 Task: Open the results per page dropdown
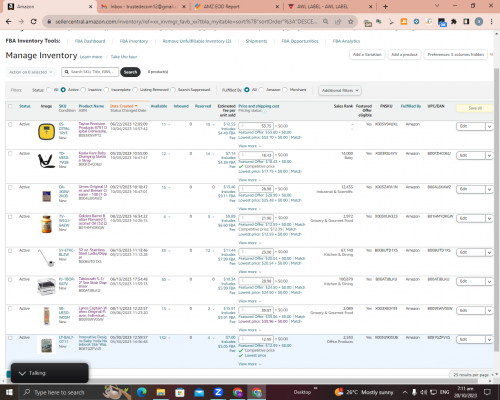point(473,375)
